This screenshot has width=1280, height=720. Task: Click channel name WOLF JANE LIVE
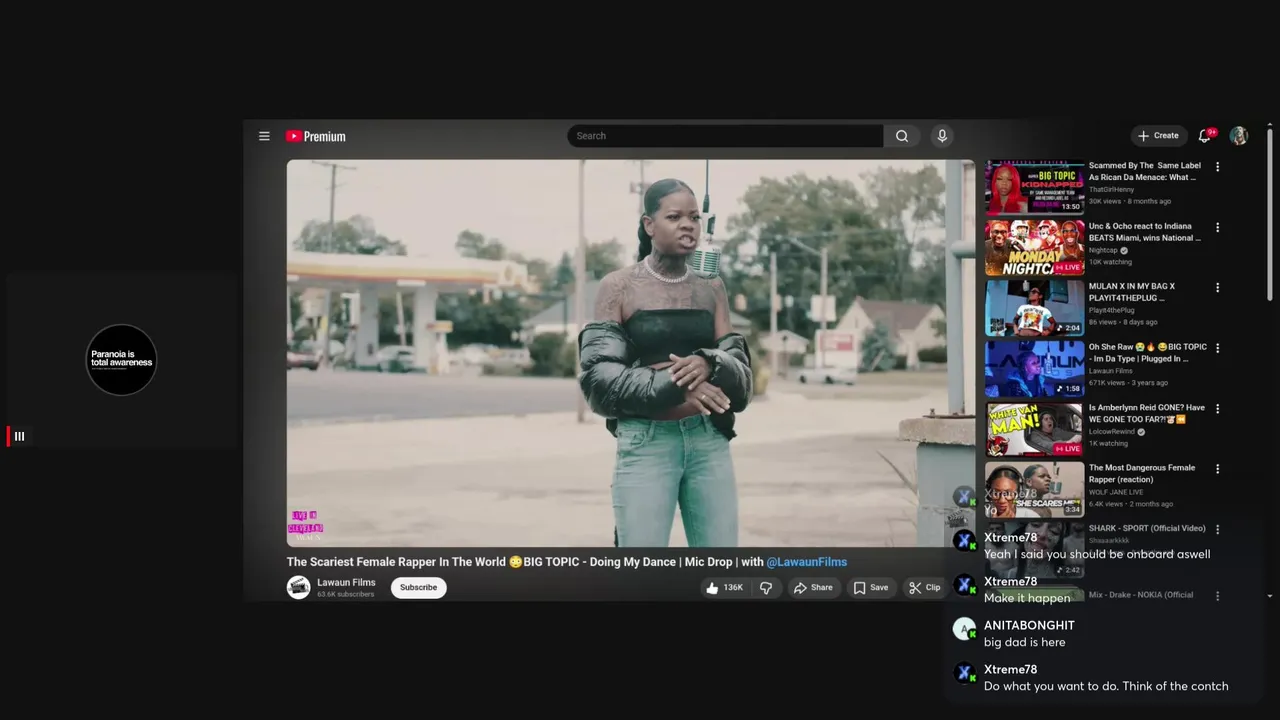1116,492
